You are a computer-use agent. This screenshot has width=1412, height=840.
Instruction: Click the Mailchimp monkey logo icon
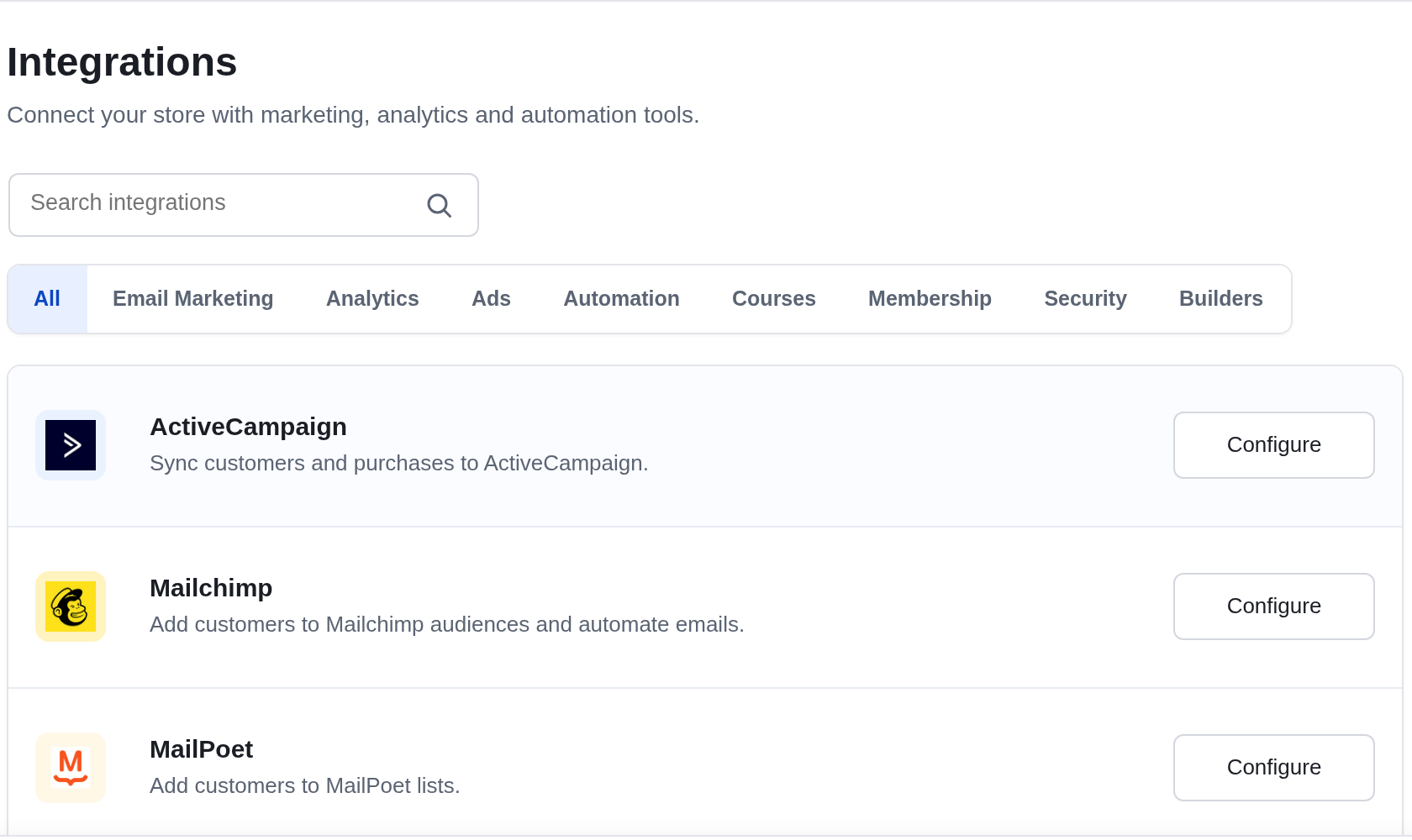point(71,606)
